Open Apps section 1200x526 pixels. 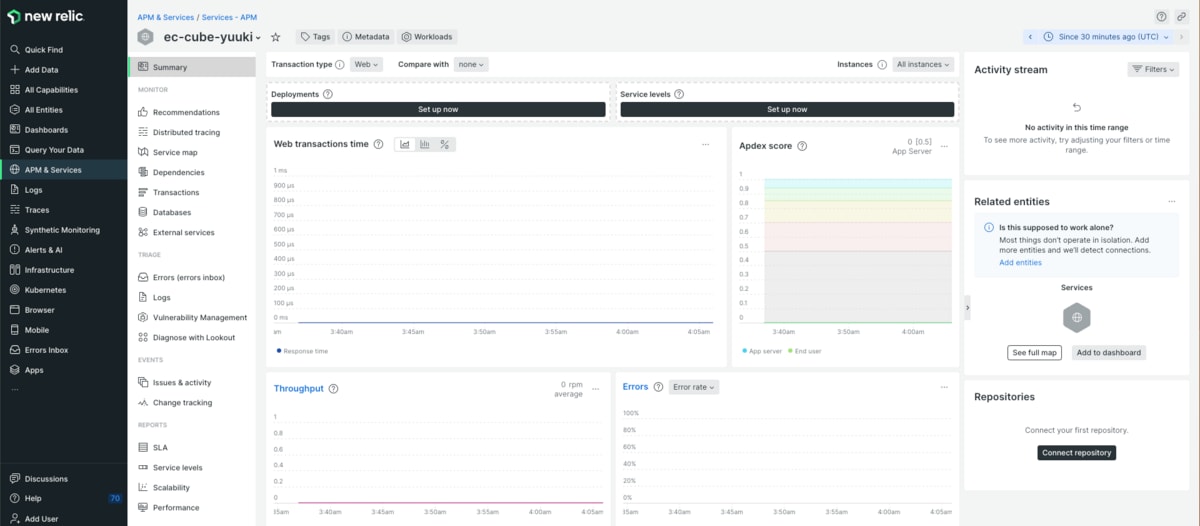tap(33, 370)
